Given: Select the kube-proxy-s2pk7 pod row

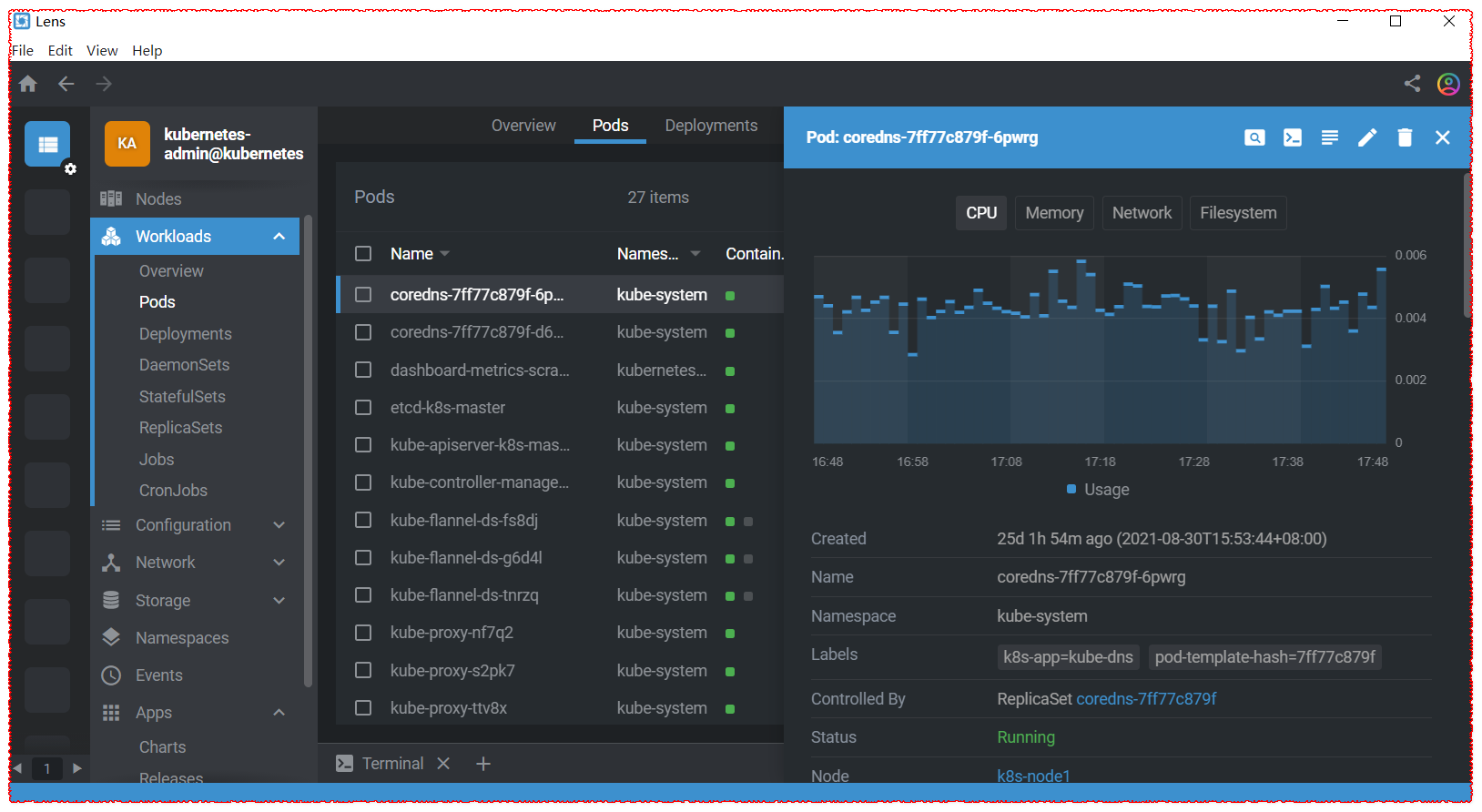Looking at the screenshot, I should (x=560, y=671).
